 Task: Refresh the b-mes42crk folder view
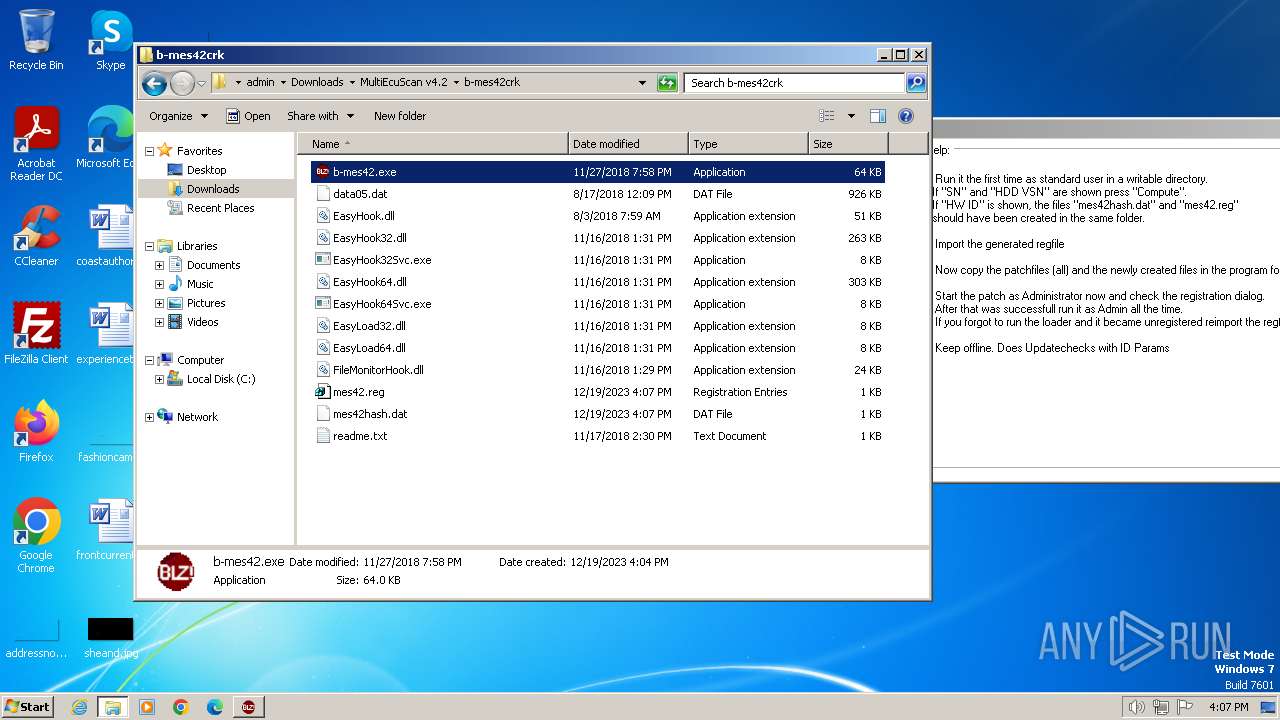(667, 83)
